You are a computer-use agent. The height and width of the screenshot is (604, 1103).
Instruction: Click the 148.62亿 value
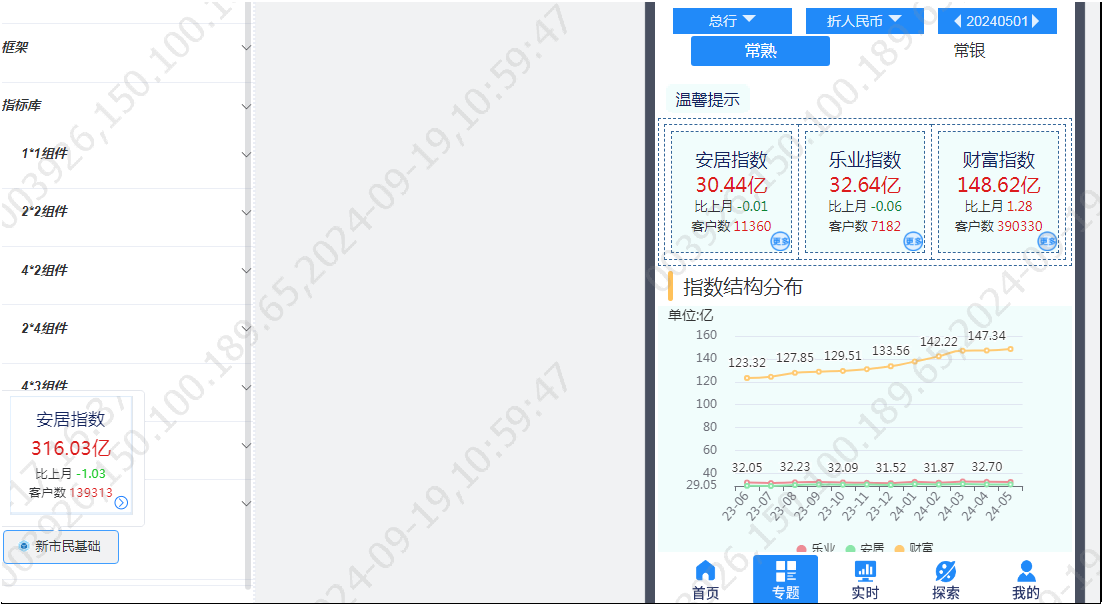pyautogui.click(x=998, y=186)
